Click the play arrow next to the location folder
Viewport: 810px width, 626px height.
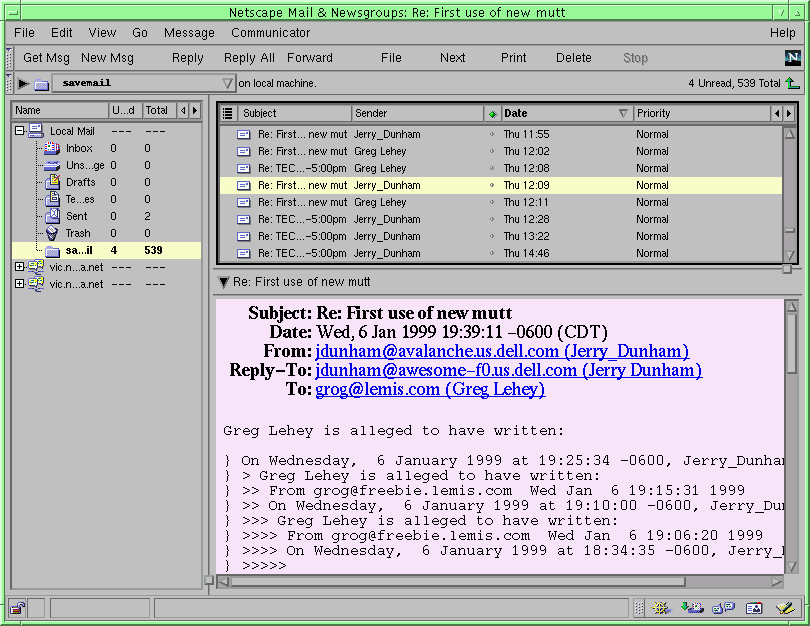[23, 83]
